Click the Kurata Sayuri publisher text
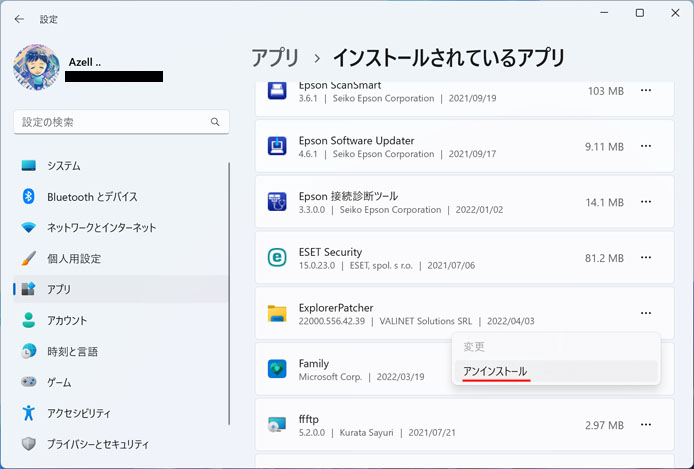The height and width of the screenshot is (469, 694). coord(366,432)
